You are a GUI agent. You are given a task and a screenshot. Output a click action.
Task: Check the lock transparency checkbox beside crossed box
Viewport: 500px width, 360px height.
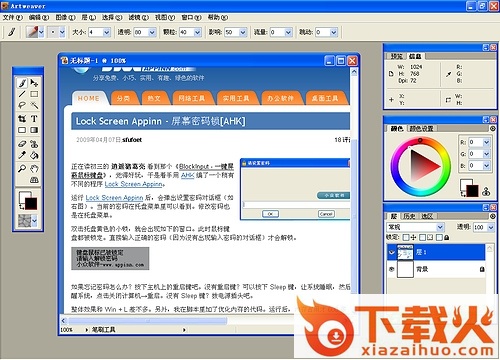[x=422, y=237]
